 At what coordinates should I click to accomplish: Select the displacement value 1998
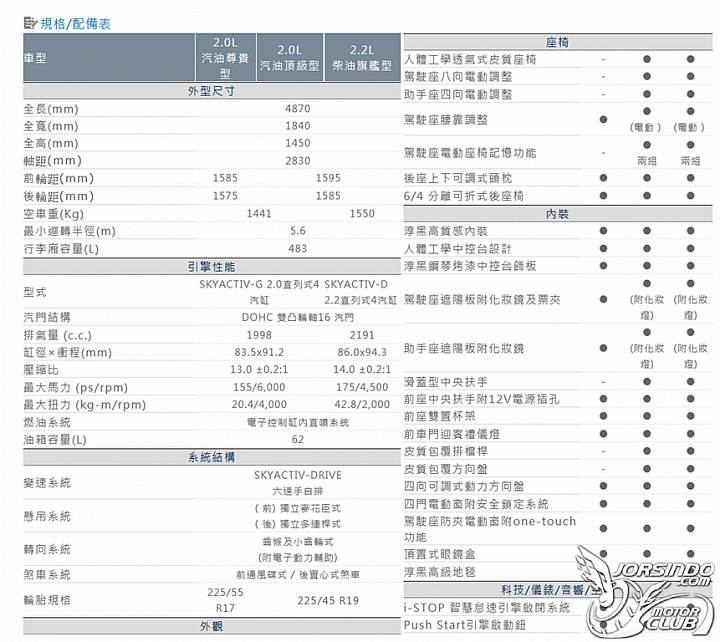point(259,335)
